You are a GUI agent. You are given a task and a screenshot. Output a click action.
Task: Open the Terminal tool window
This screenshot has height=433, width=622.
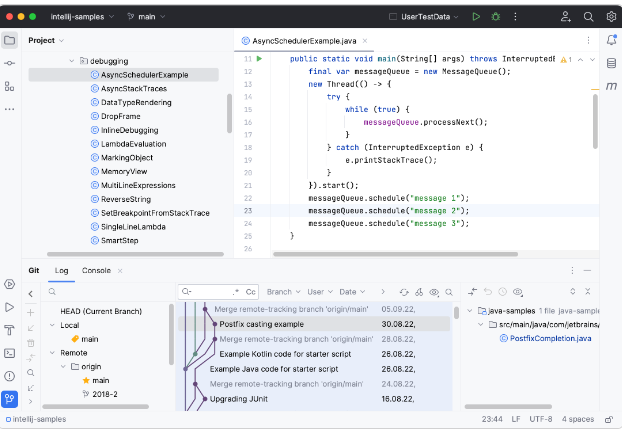pyautogui.click(x=10, y=353)
